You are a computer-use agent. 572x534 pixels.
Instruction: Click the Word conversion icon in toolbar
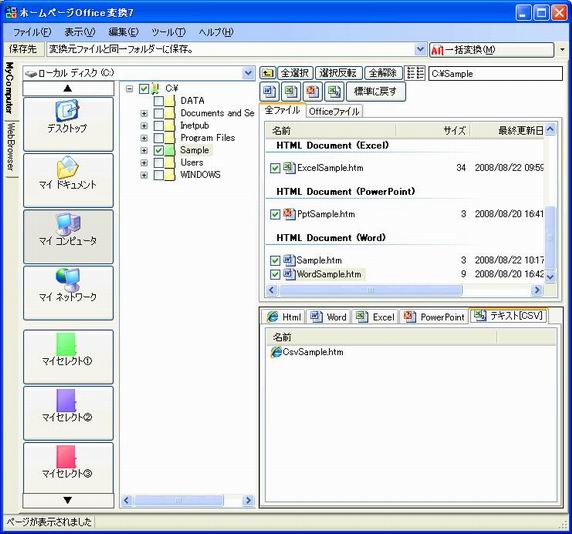(x=270, y=91)
